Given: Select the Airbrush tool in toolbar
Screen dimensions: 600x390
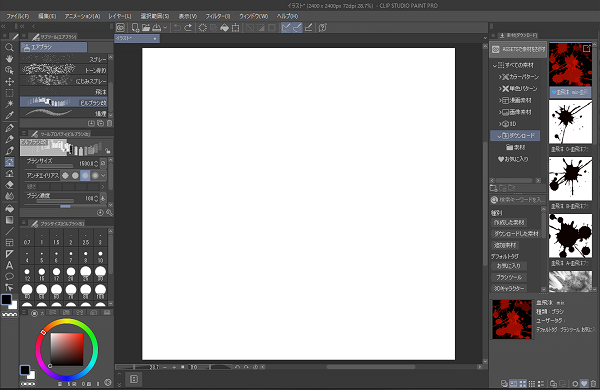Looking at the screenshot, I should pos(9,162).
